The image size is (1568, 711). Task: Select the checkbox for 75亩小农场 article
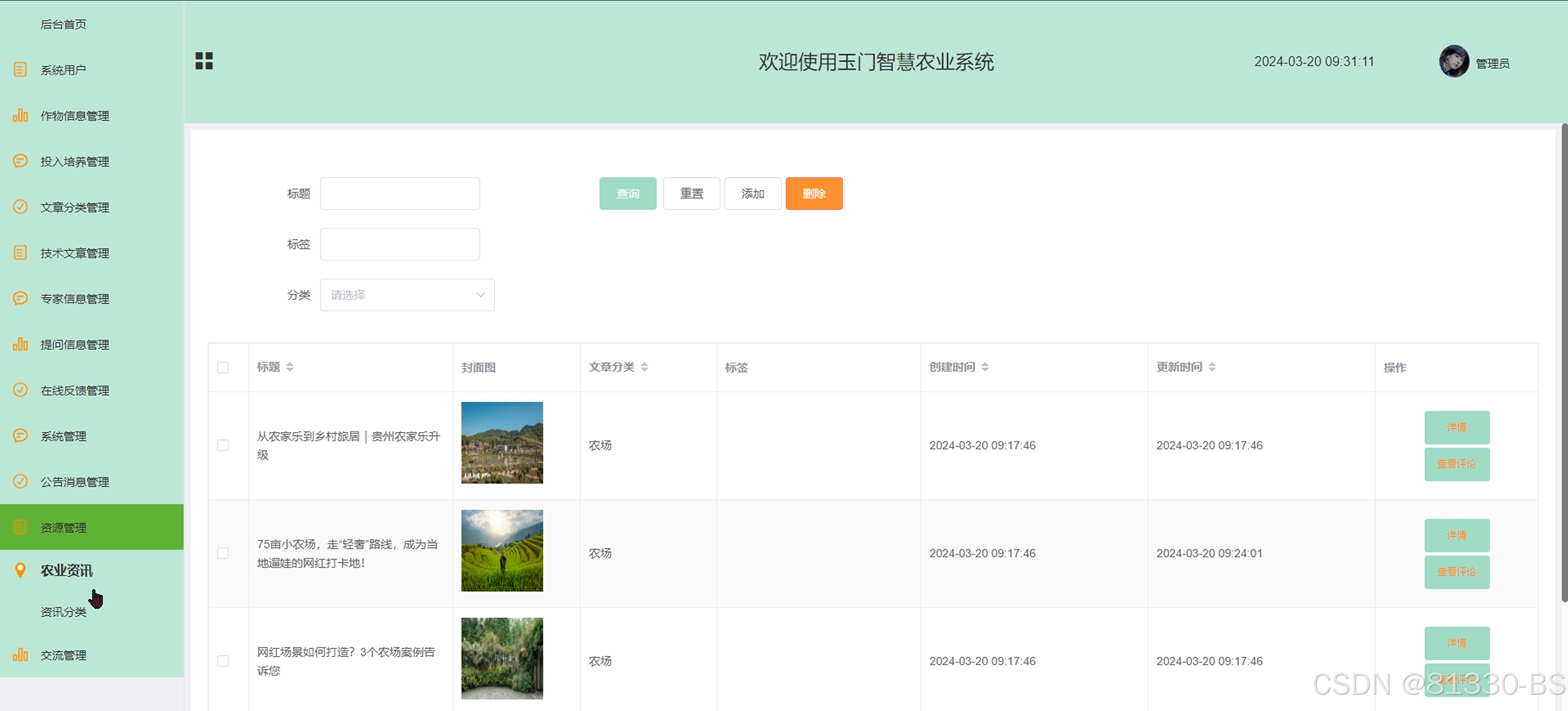(x=223, y=554)
